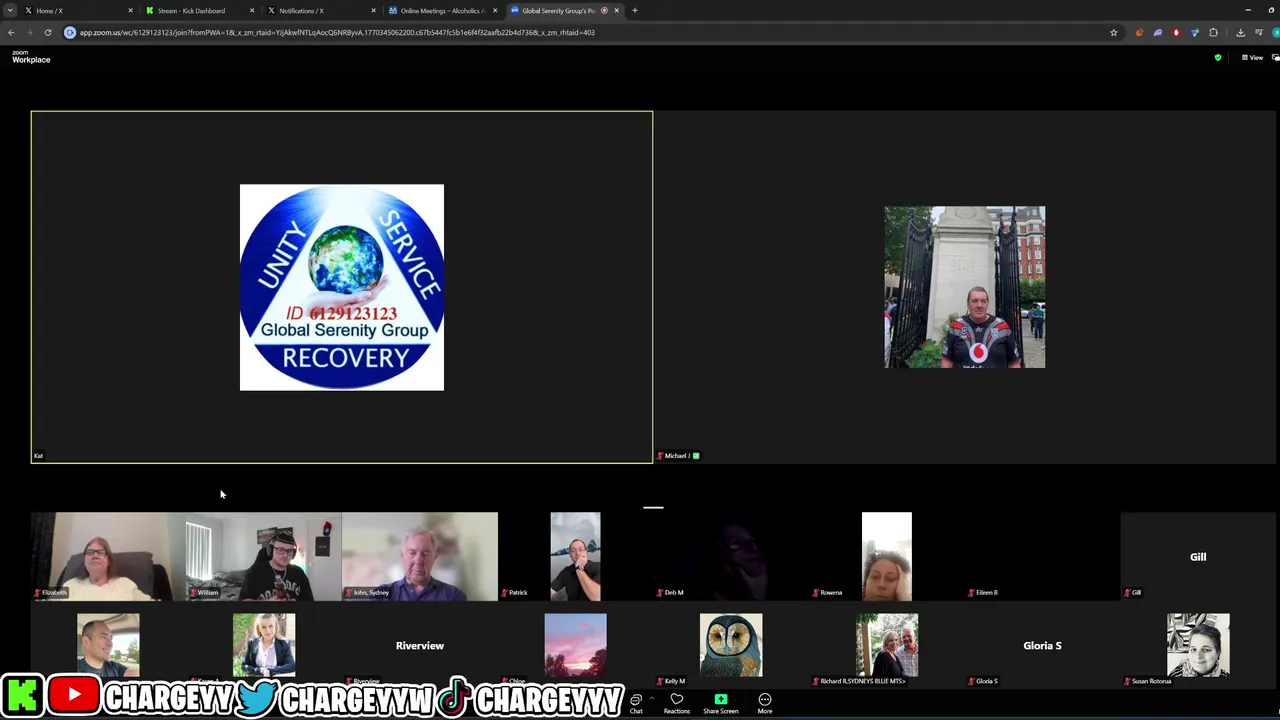The height and width of the screenshot is (720, 1280).
Task: Select the Global Serenity Group's tab
Action: pyautogui.click(x=564, y=10)
